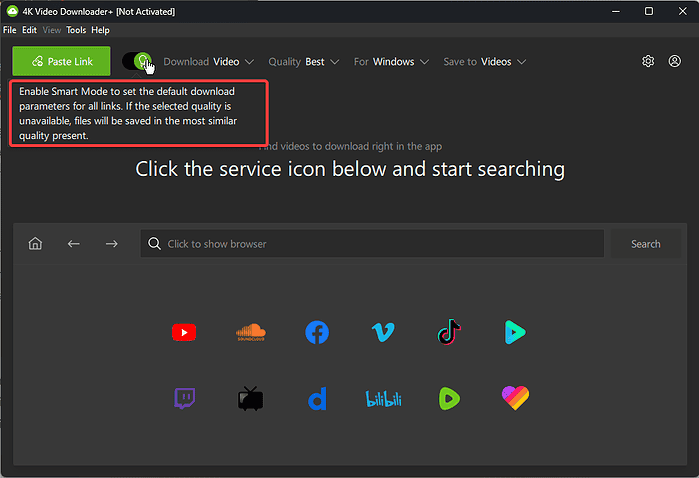
Task: Open the Rumble green play icon
Action: point(449,399)
